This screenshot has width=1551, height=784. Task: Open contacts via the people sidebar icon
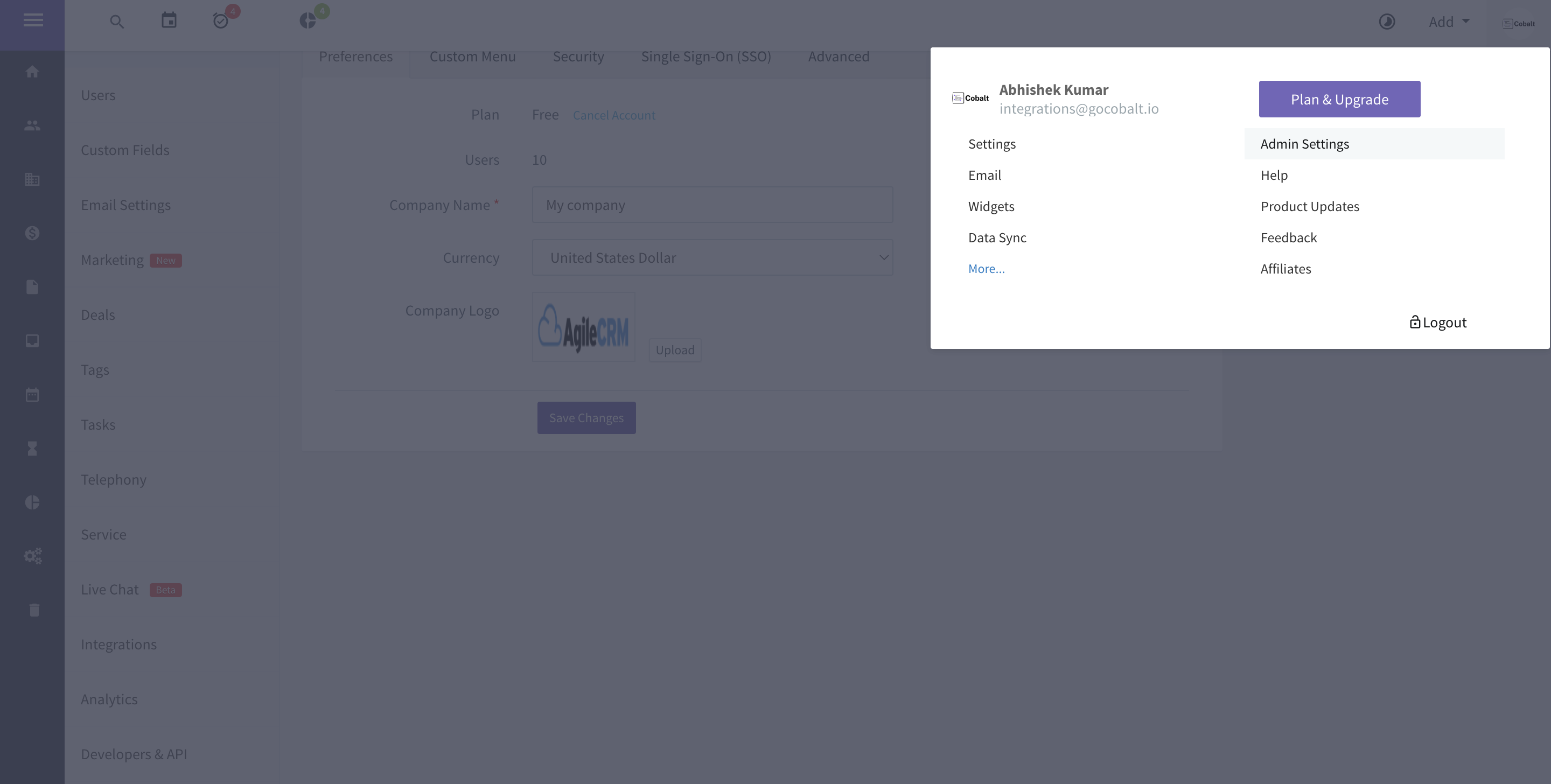pyautogui.click(x=32, y=125)
